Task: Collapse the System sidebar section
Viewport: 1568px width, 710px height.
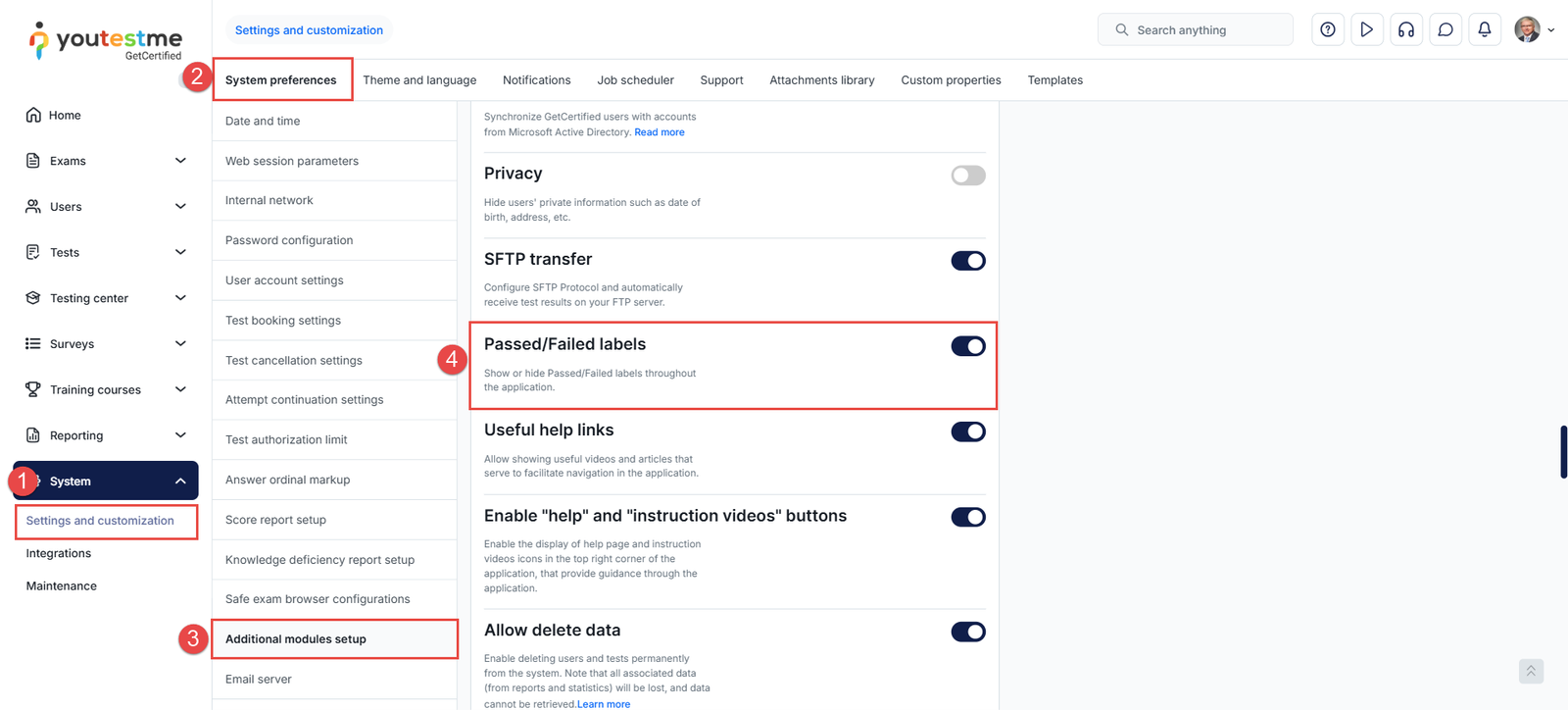Action: (180, 482)
